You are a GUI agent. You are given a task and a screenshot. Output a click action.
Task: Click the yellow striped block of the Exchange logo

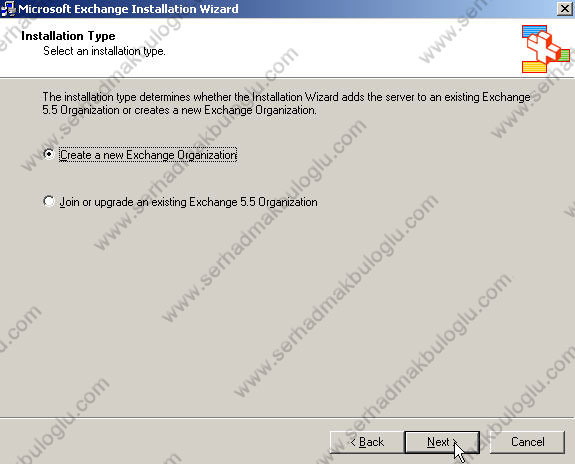[534, 67]
